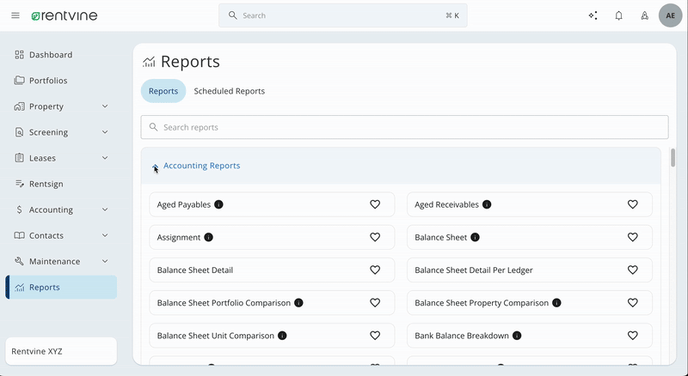Focus the Search reports field
This screenshot has height=376, width=688.
tap(405, 127)
